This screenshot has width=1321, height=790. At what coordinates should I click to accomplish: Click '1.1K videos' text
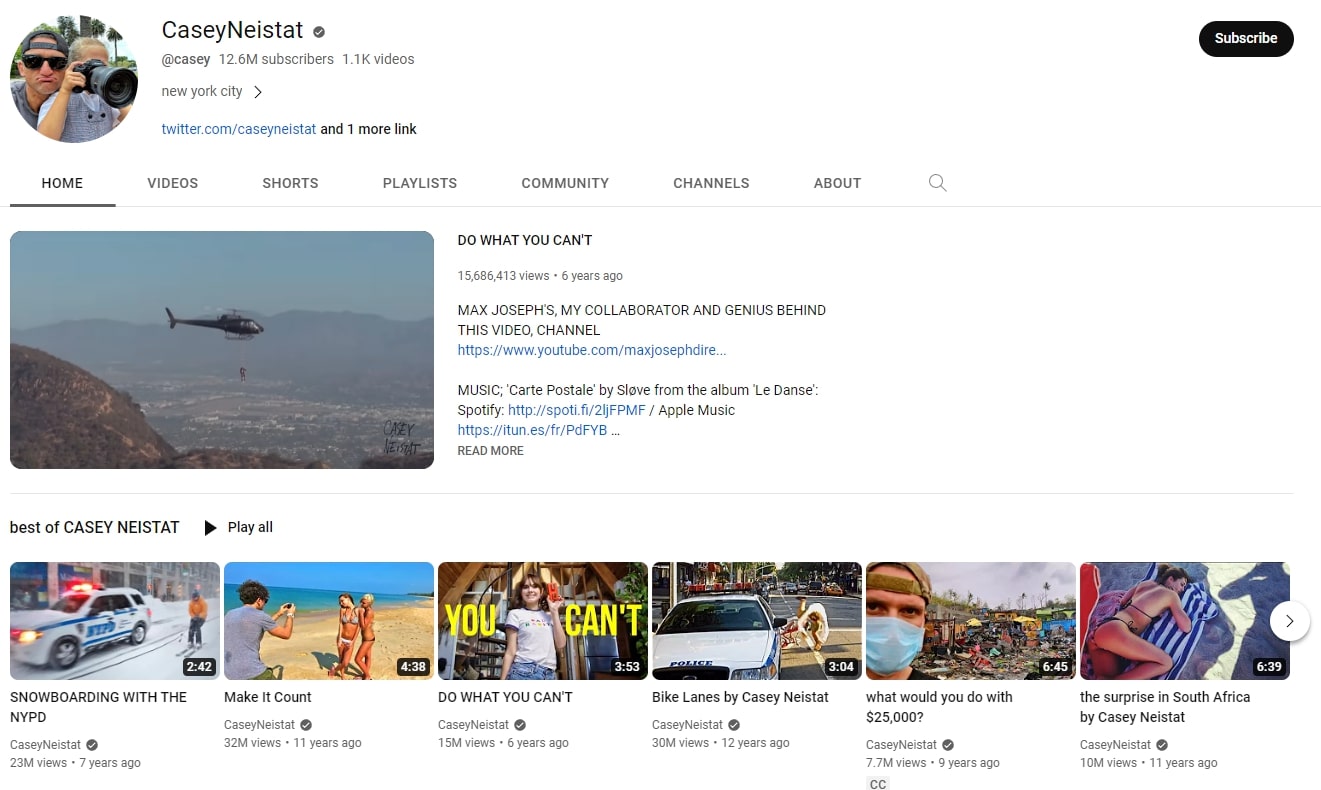click(x=378, y=59)
